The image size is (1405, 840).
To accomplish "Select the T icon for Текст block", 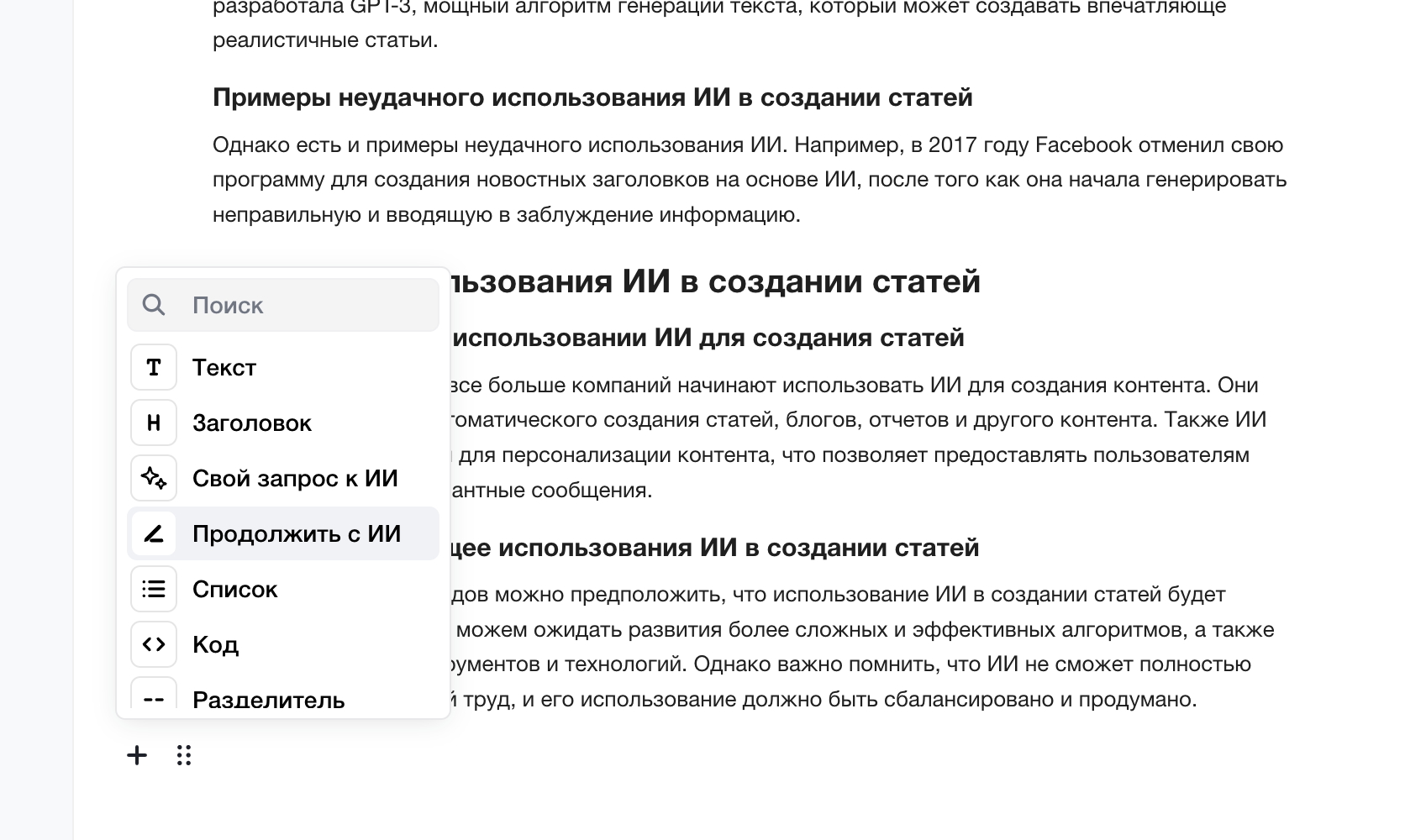I will pos(154,368).
